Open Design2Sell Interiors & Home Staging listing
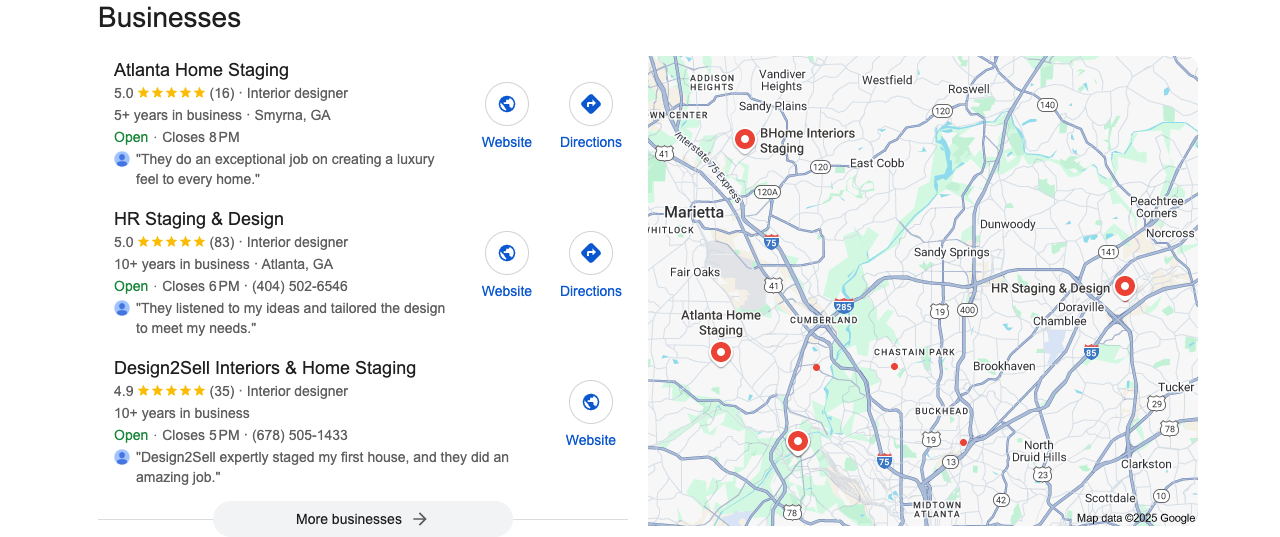1280x537 pixels. [x=265, y=368]
